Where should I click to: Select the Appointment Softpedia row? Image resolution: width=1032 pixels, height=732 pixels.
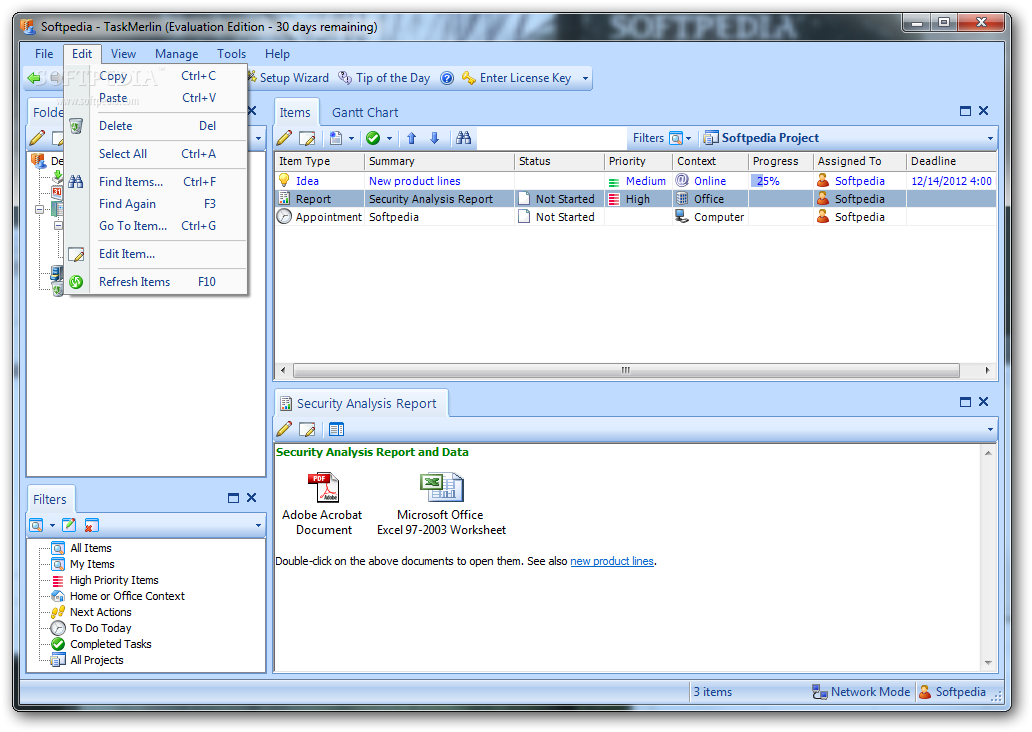636,217
